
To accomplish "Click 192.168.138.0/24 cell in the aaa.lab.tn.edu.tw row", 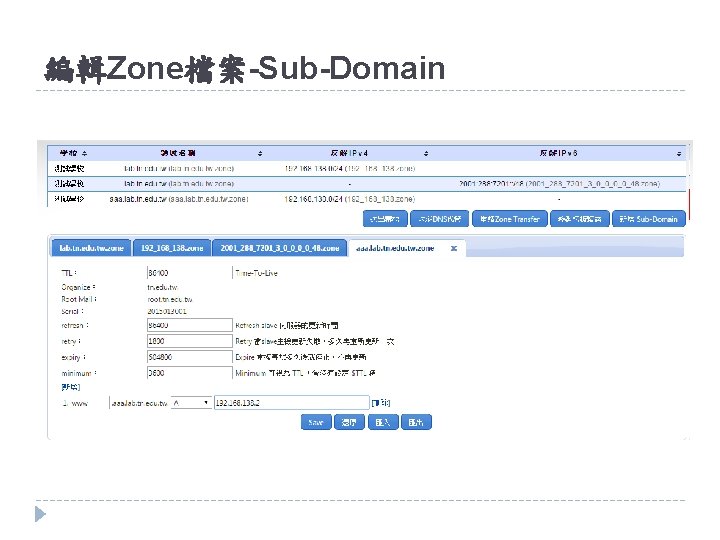I will [x=349, y=199].
